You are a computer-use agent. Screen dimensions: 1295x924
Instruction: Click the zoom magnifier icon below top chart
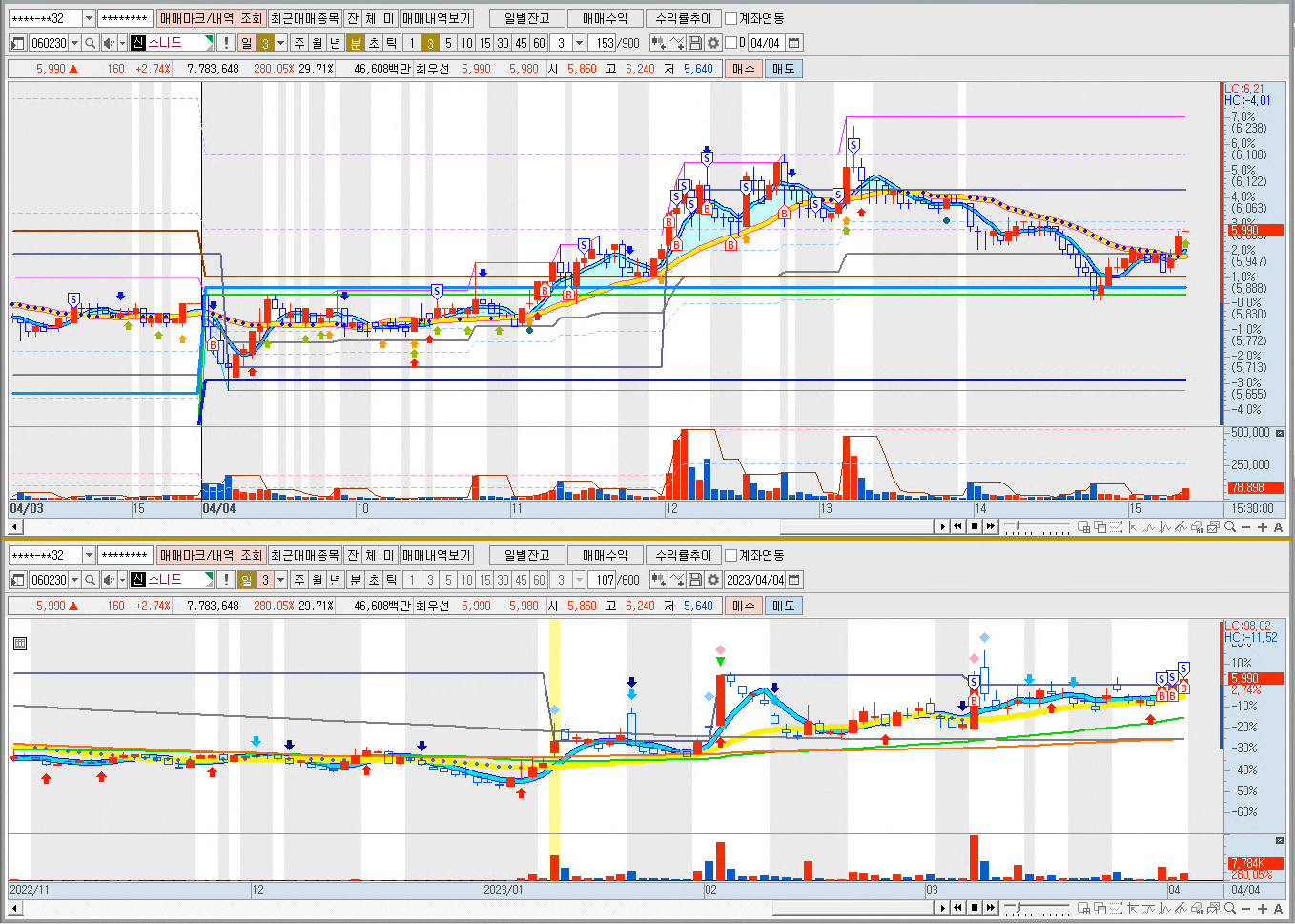pyautogui.click(x=1230, y=526)
